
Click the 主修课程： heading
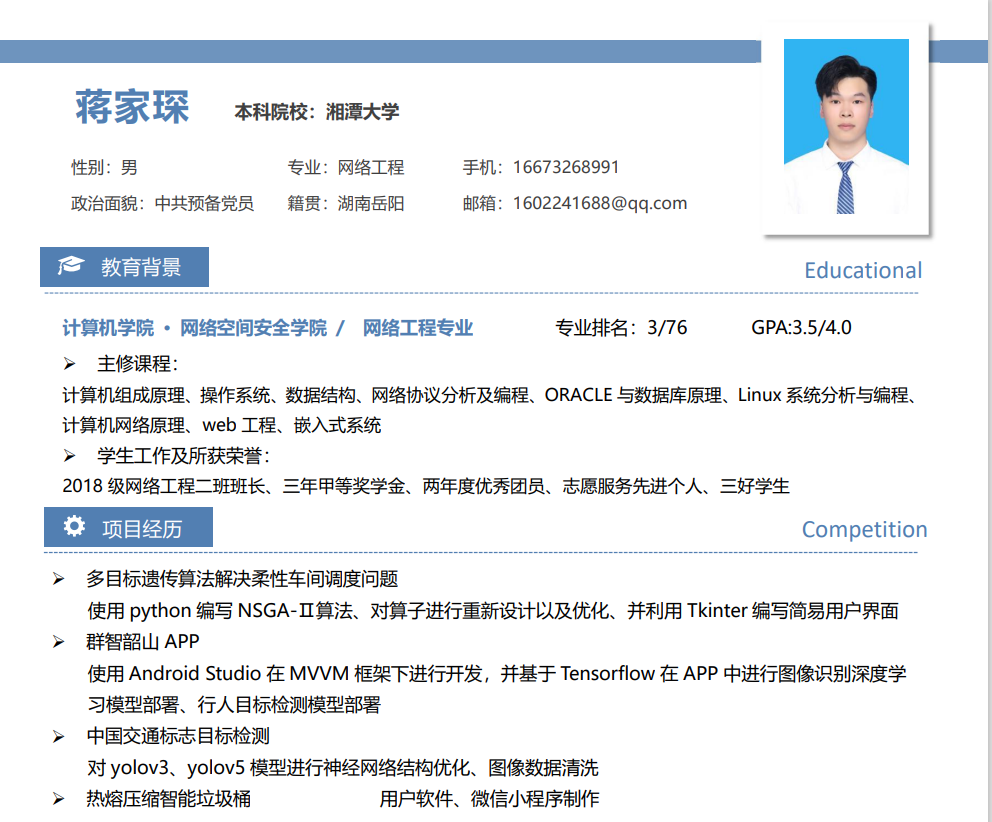coord(138,364)
